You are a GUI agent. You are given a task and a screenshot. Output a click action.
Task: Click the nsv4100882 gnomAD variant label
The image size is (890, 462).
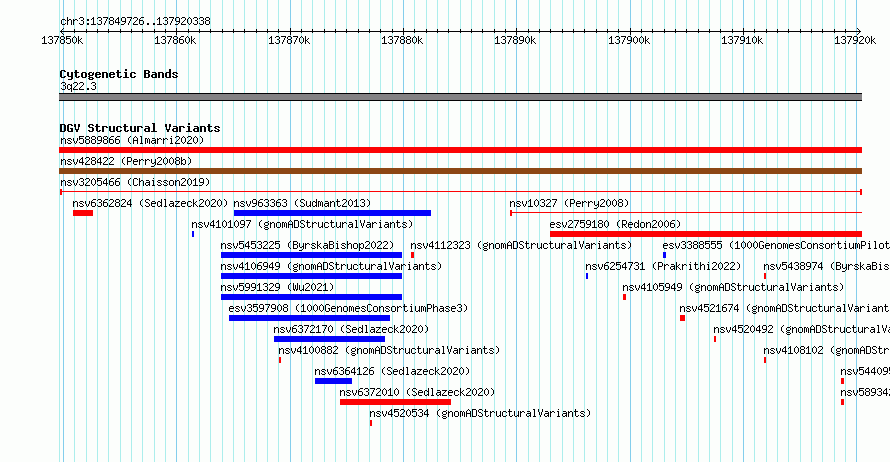click(x=389, y=350)
